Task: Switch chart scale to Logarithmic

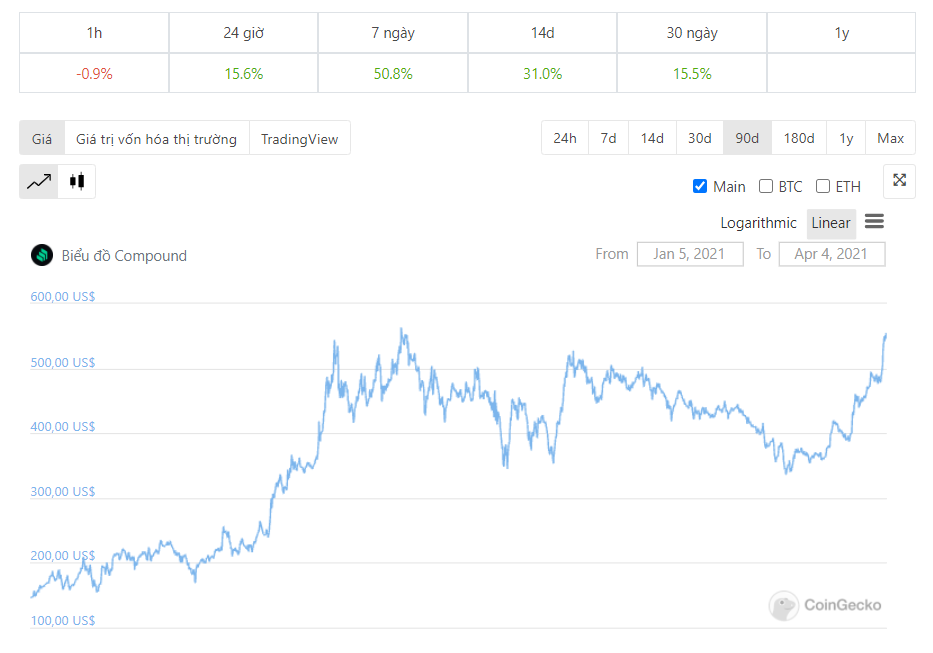Action: (758, 223)
